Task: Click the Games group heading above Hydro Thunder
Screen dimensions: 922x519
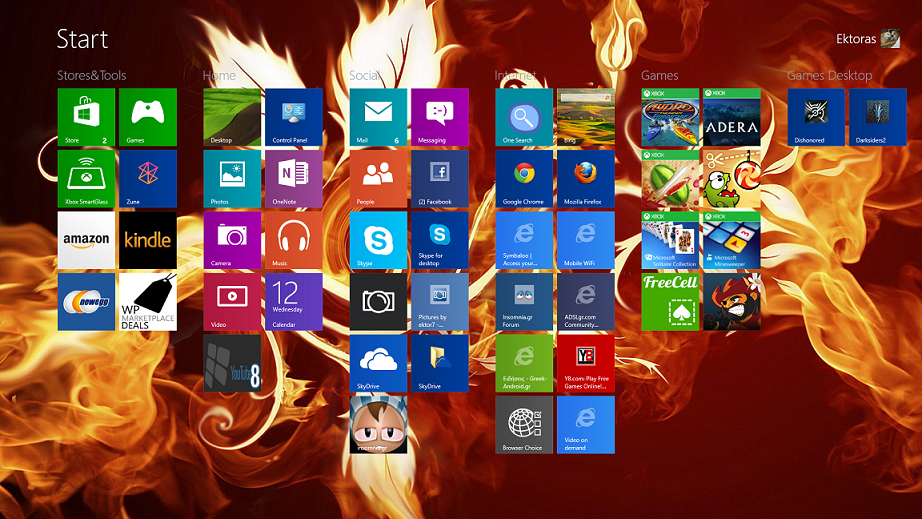Action: pyautogui.click(x=659, y=75)
